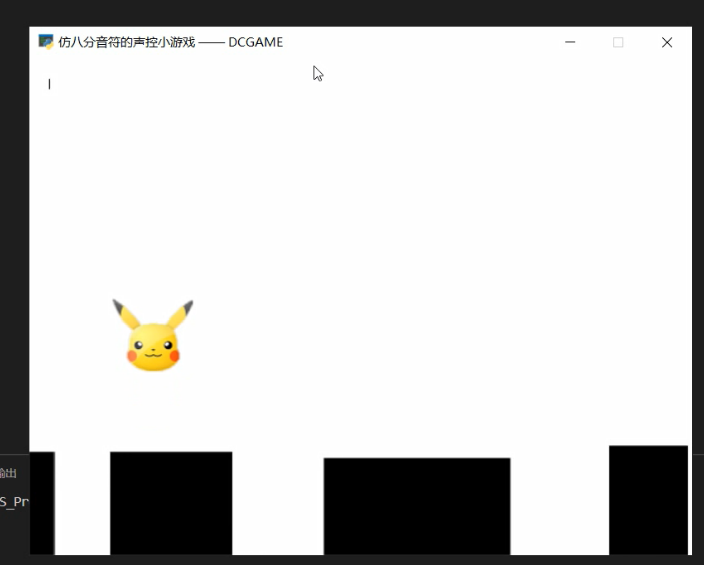704x565 pixels.
Task: Click the Pikachu character sprite
Action: pos(153,335)
